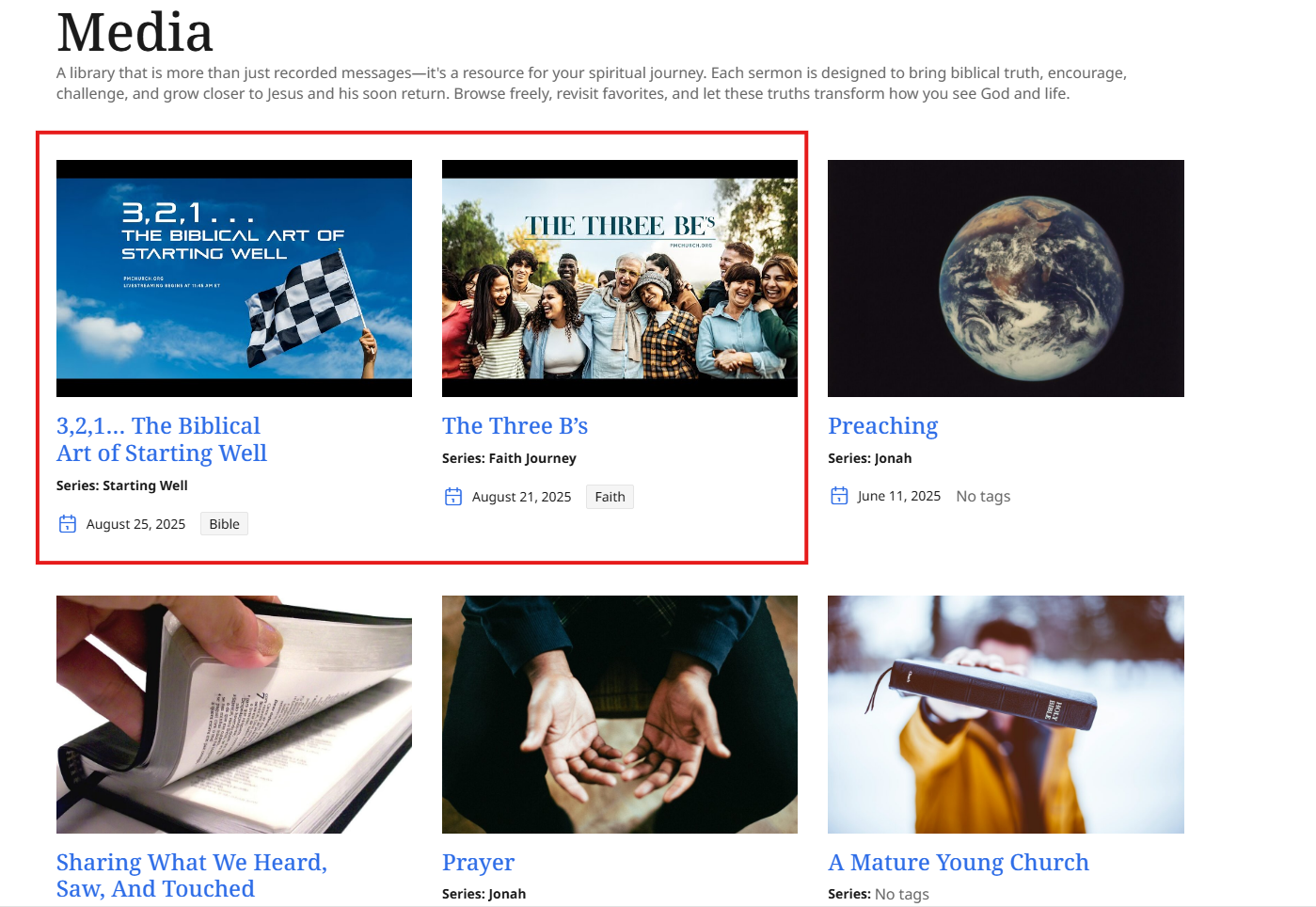
Task: Open the 'Preaching' sermon title link
Action: tap(883, 426)
